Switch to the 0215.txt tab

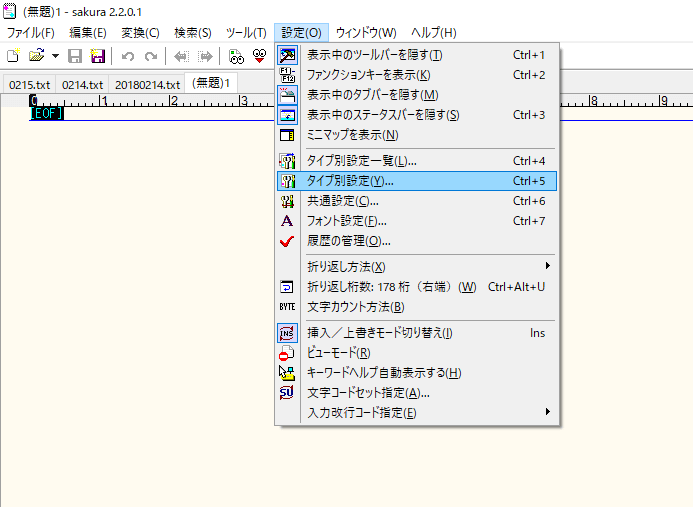point(30,84)
